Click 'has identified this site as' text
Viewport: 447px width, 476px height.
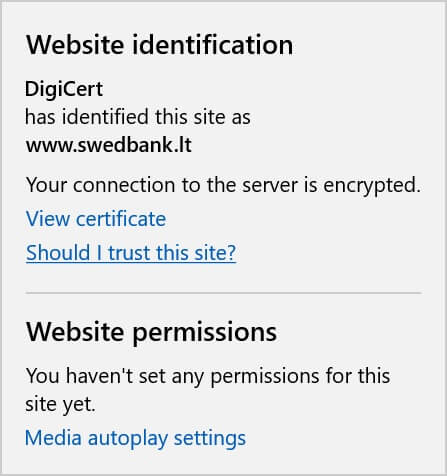pyautogui.click(x=138, y=117)
